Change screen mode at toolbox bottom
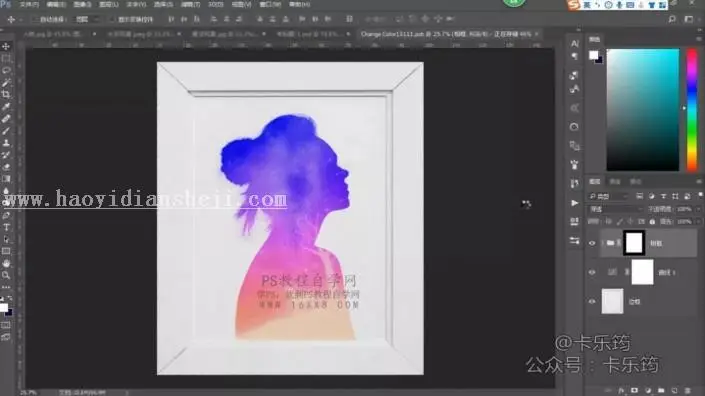Image resolution: width=705 pixels, height=396 pixels. pyautogui.click(x=6, y=337)
